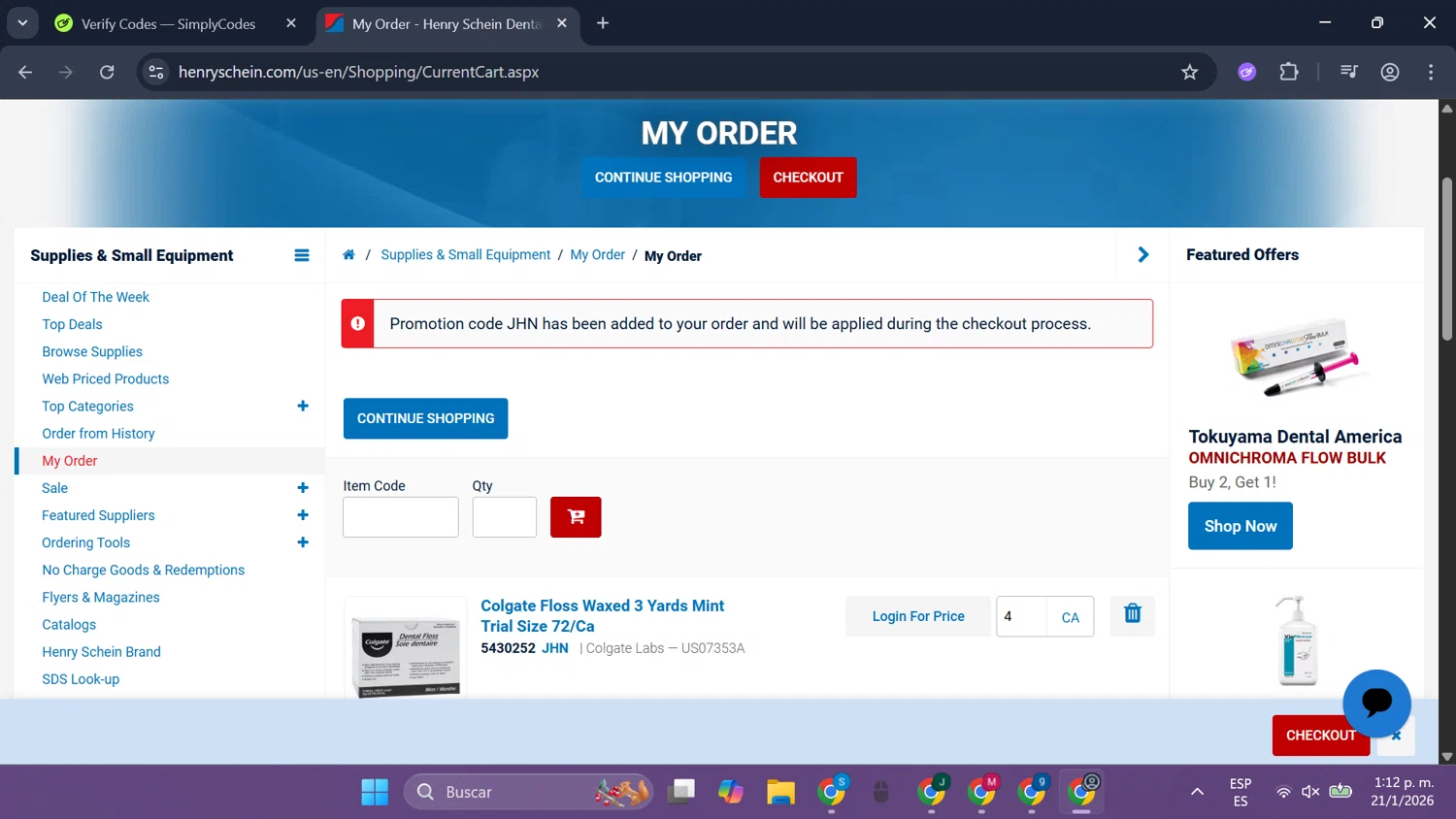Open SDS Look-up in the sidebar

(81, 679)
